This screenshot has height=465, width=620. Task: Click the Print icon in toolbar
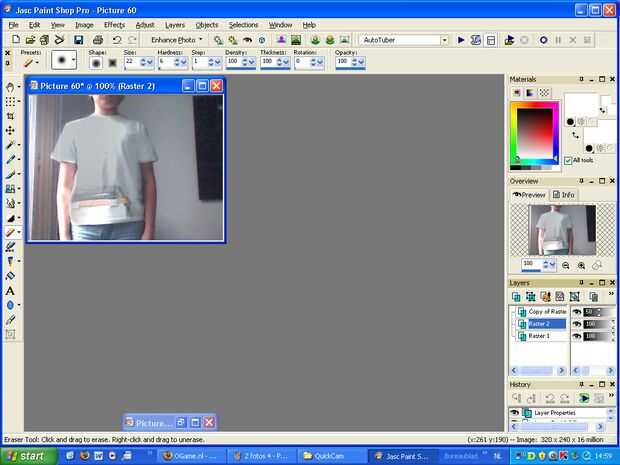pos(98,40)
